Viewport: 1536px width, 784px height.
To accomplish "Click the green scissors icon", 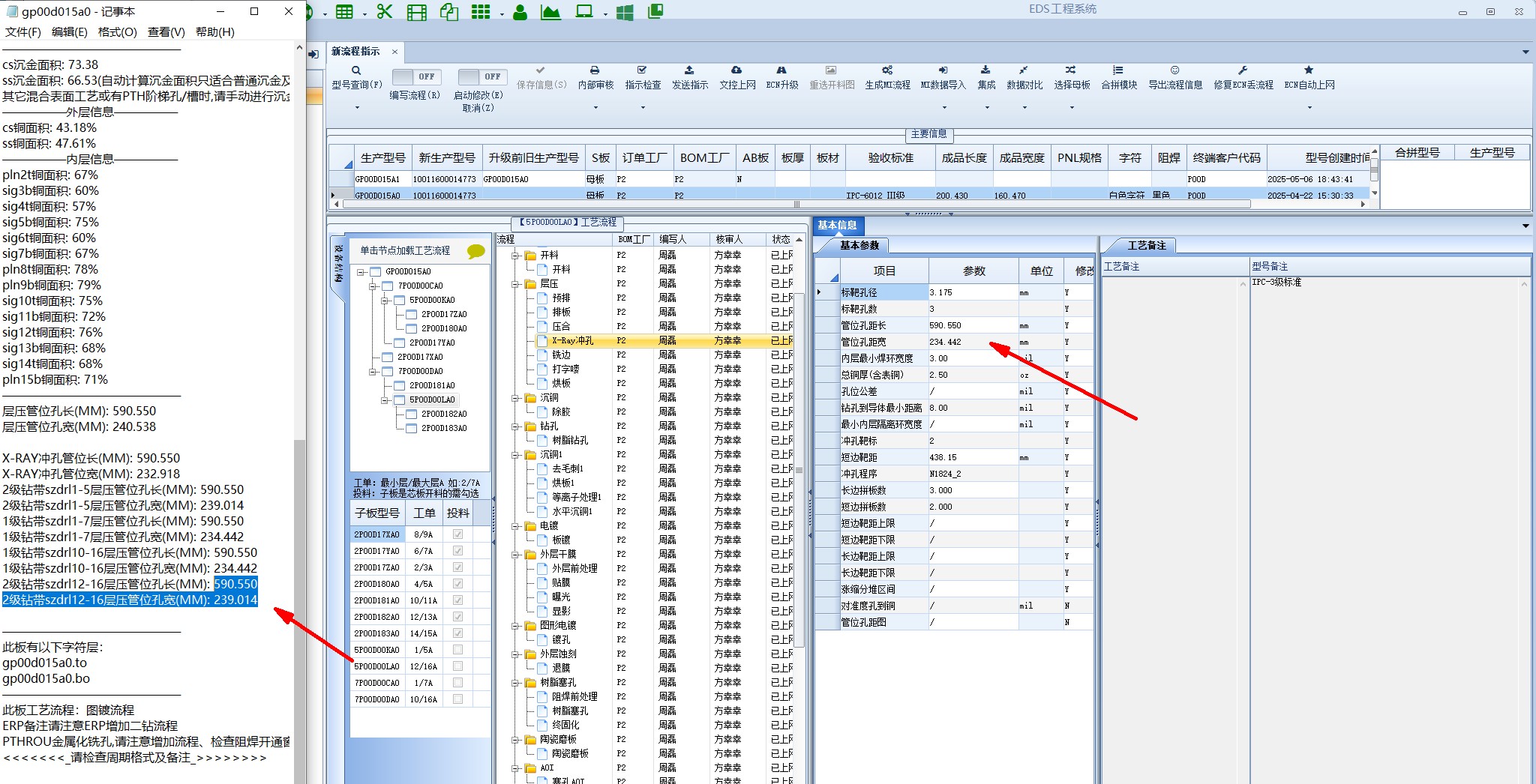I will [x=385, y=11].
